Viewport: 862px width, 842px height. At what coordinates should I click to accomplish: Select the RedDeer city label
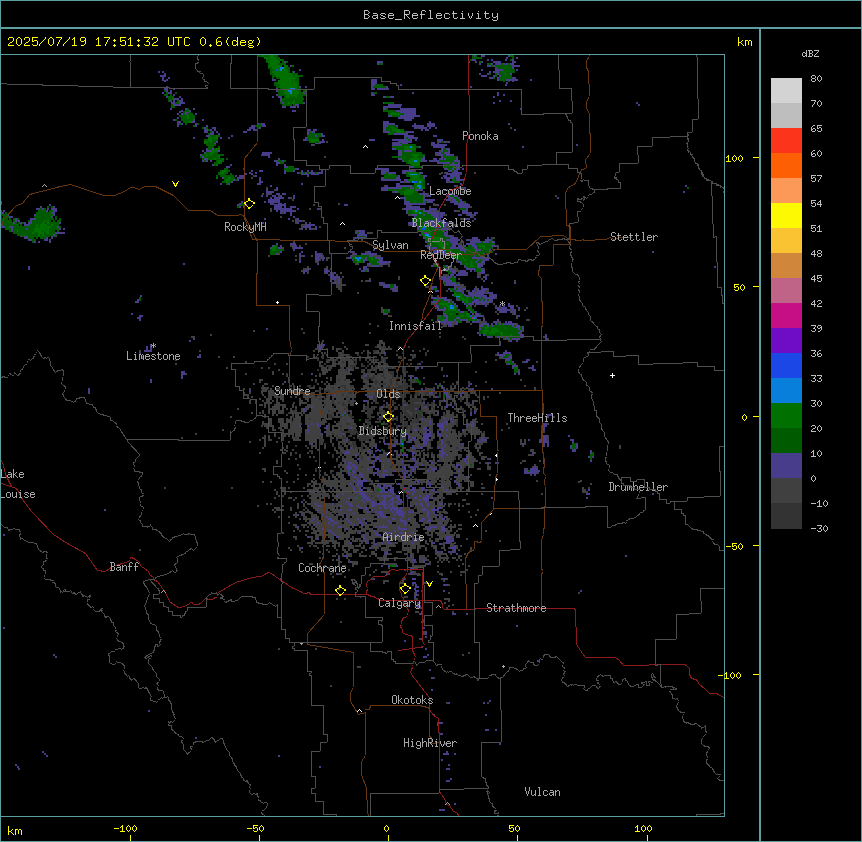[x=440, y=255]
